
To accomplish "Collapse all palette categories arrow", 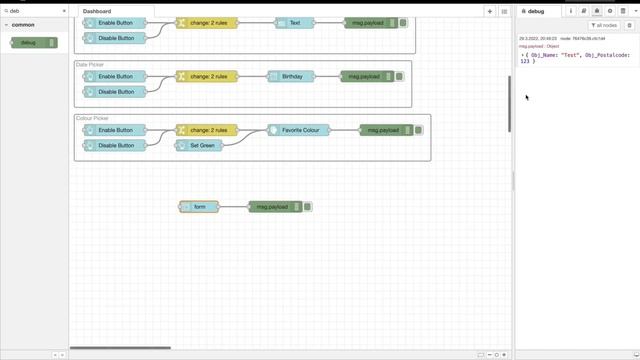I will pyautogui.click(x=55, y=355).
